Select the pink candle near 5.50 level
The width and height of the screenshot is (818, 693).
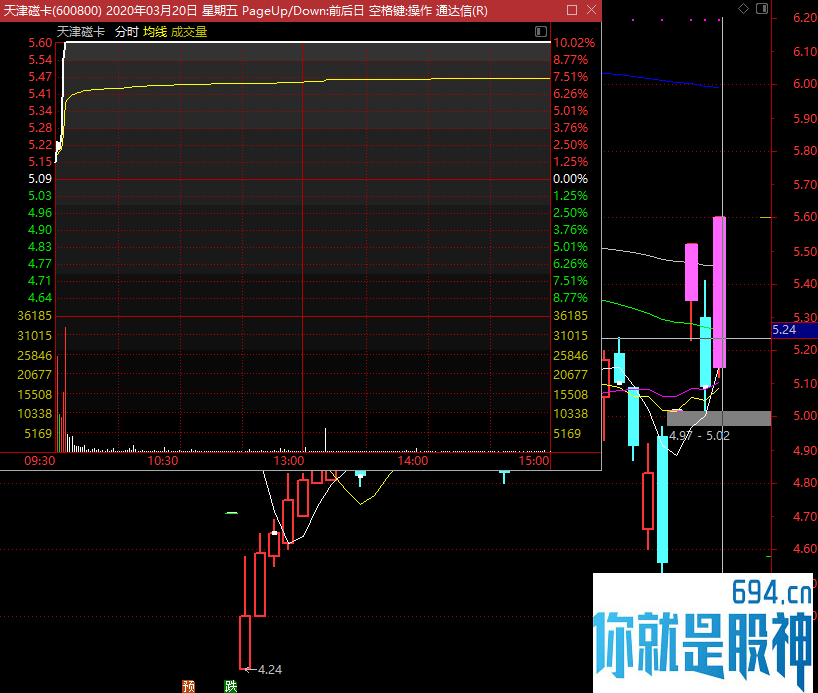692,272
